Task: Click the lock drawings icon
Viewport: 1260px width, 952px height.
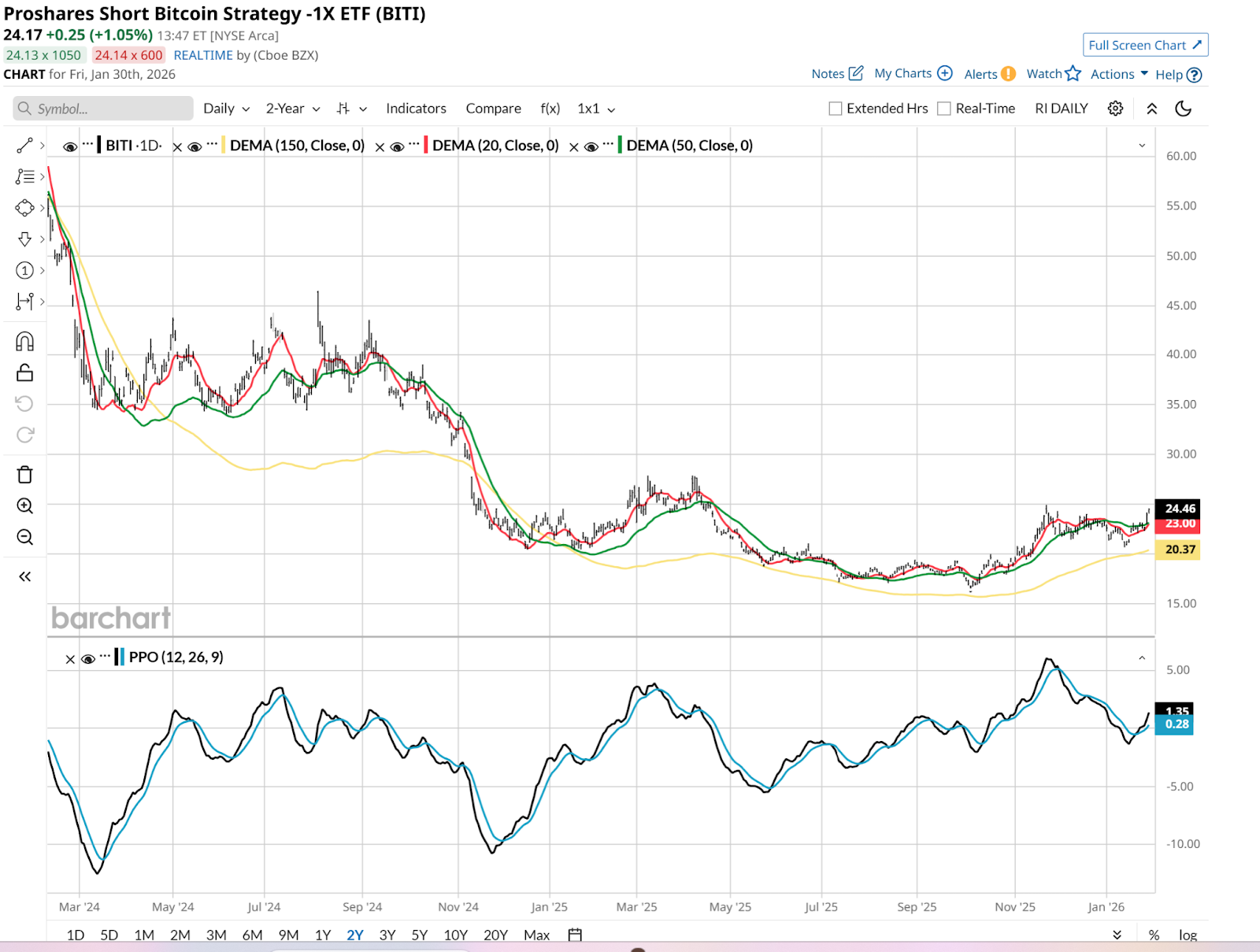Action: click(x=24, y=372)
